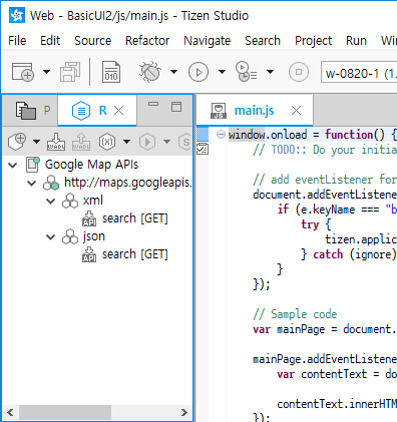This screenshot has height=422, width=397.
Task: Open the New wizard dropdown arrow
Action: click(47, 72)
